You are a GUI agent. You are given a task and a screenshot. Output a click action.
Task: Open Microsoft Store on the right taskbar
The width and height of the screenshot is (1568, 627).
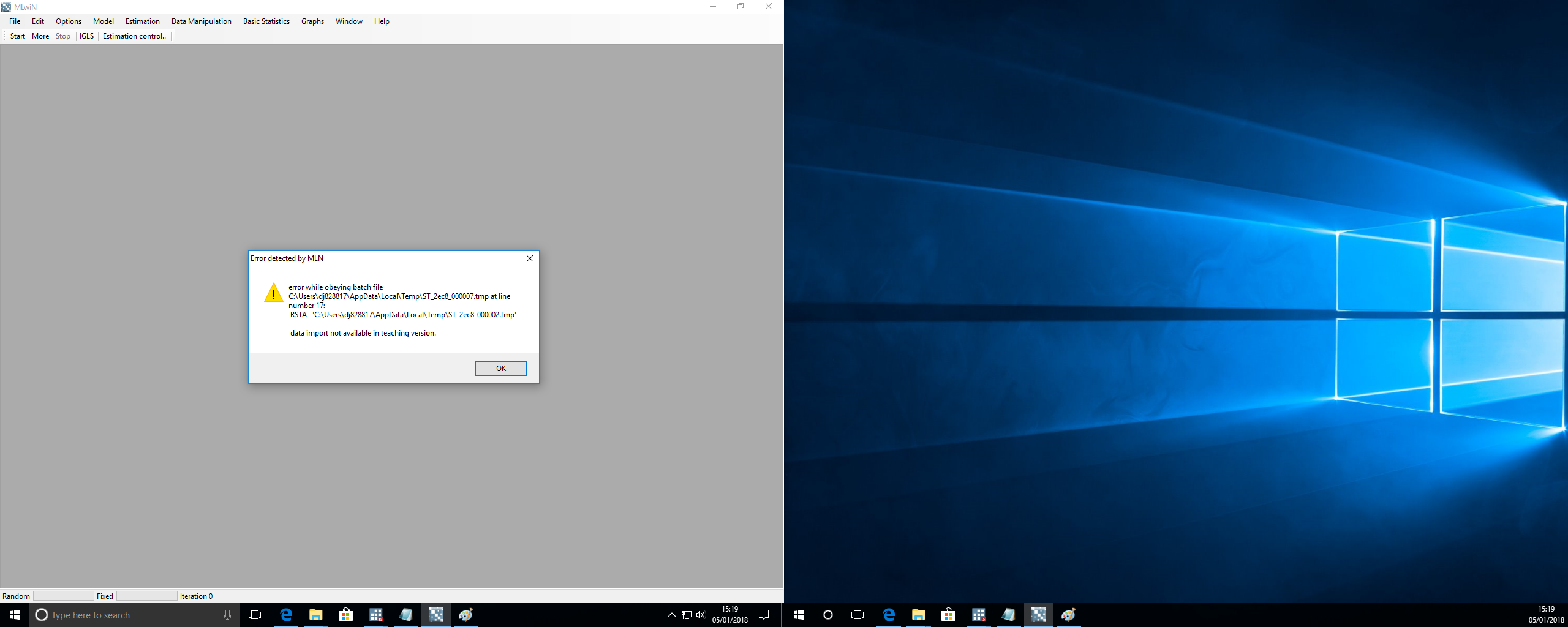point(948,615)
